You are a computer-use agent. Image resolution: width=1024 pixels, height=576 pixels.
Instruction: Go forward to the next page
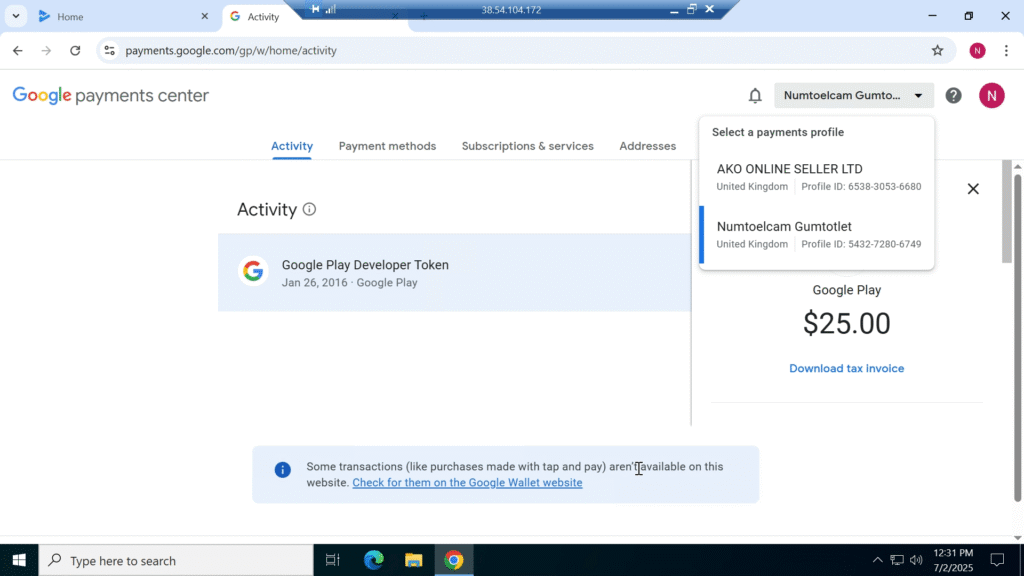coord(46,50)
